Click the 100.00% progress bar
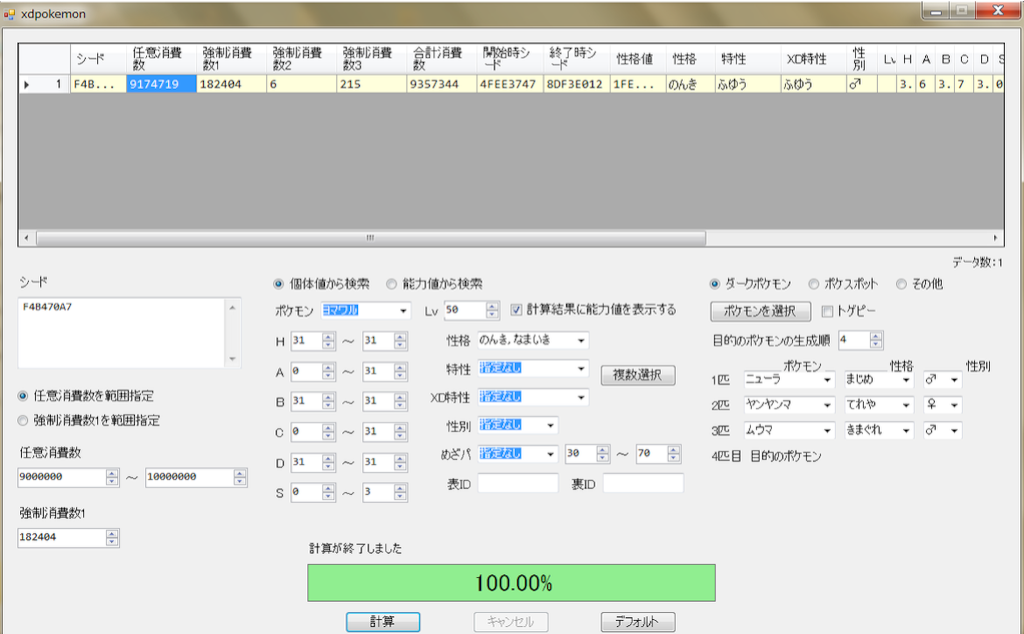The height and width of the screenshot is (634, 1024). (x=511, y=582)
